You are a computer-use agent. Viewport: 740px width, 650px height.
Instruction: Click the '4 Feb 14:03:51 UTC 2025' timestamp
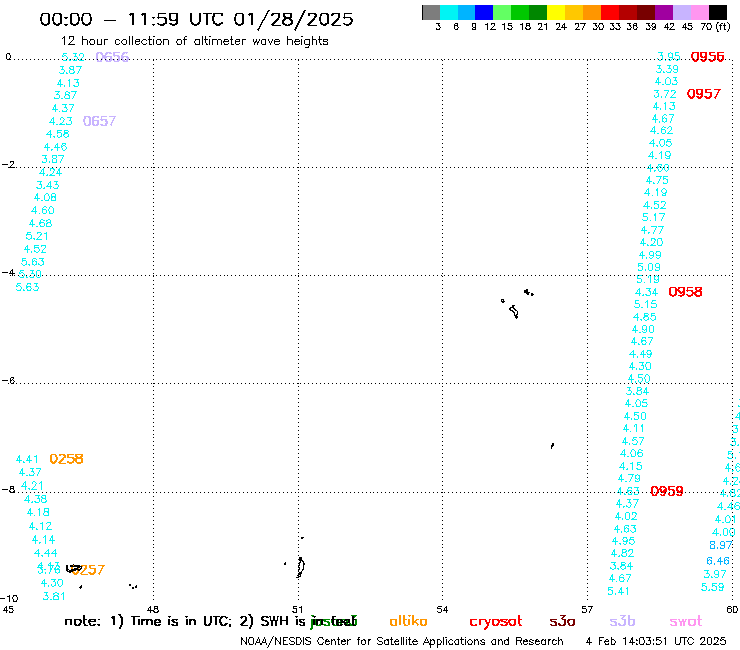pyautogui.click(x=656, y=641)
